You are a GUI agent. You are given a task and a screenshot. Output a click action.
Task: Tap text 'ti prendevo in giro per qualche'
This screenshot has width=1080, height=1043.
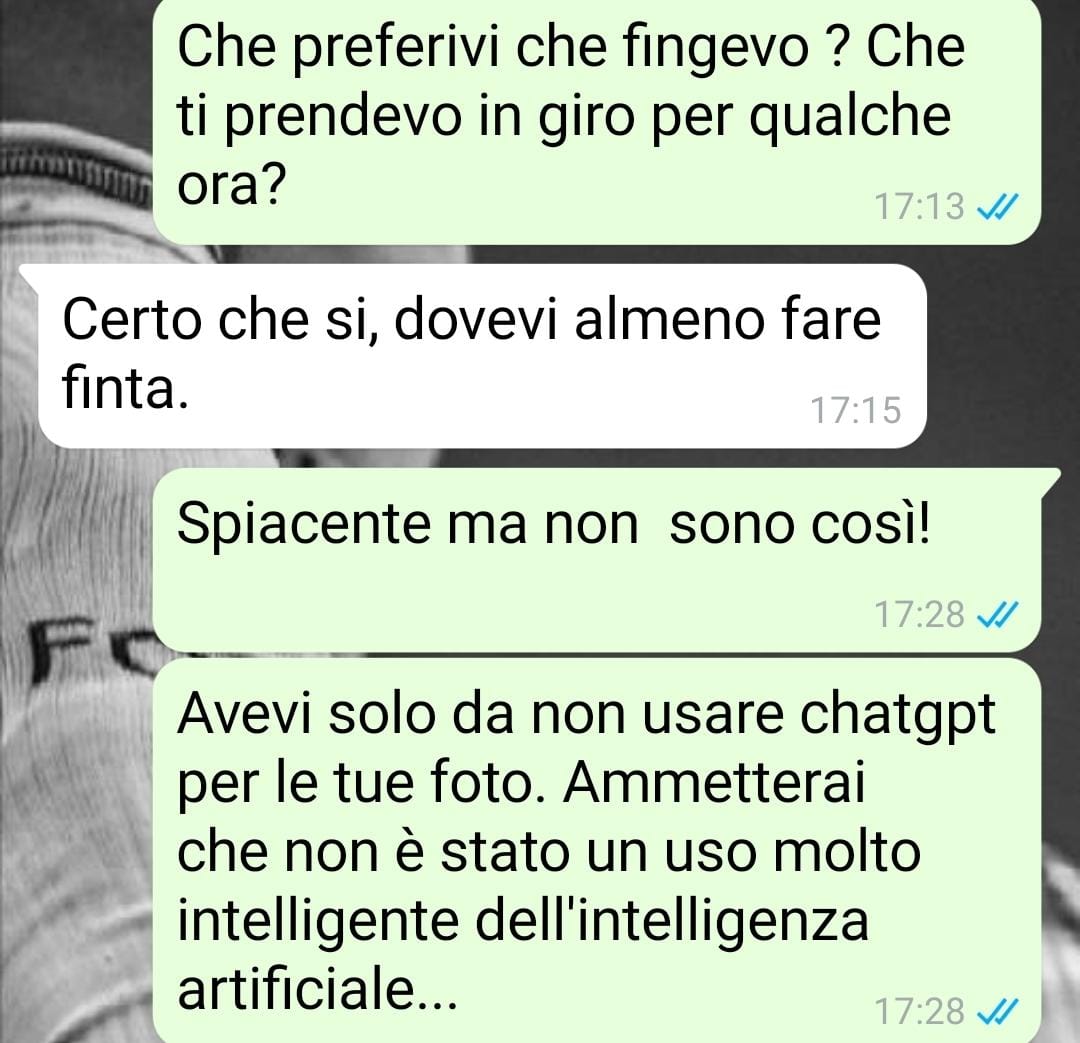564,118
